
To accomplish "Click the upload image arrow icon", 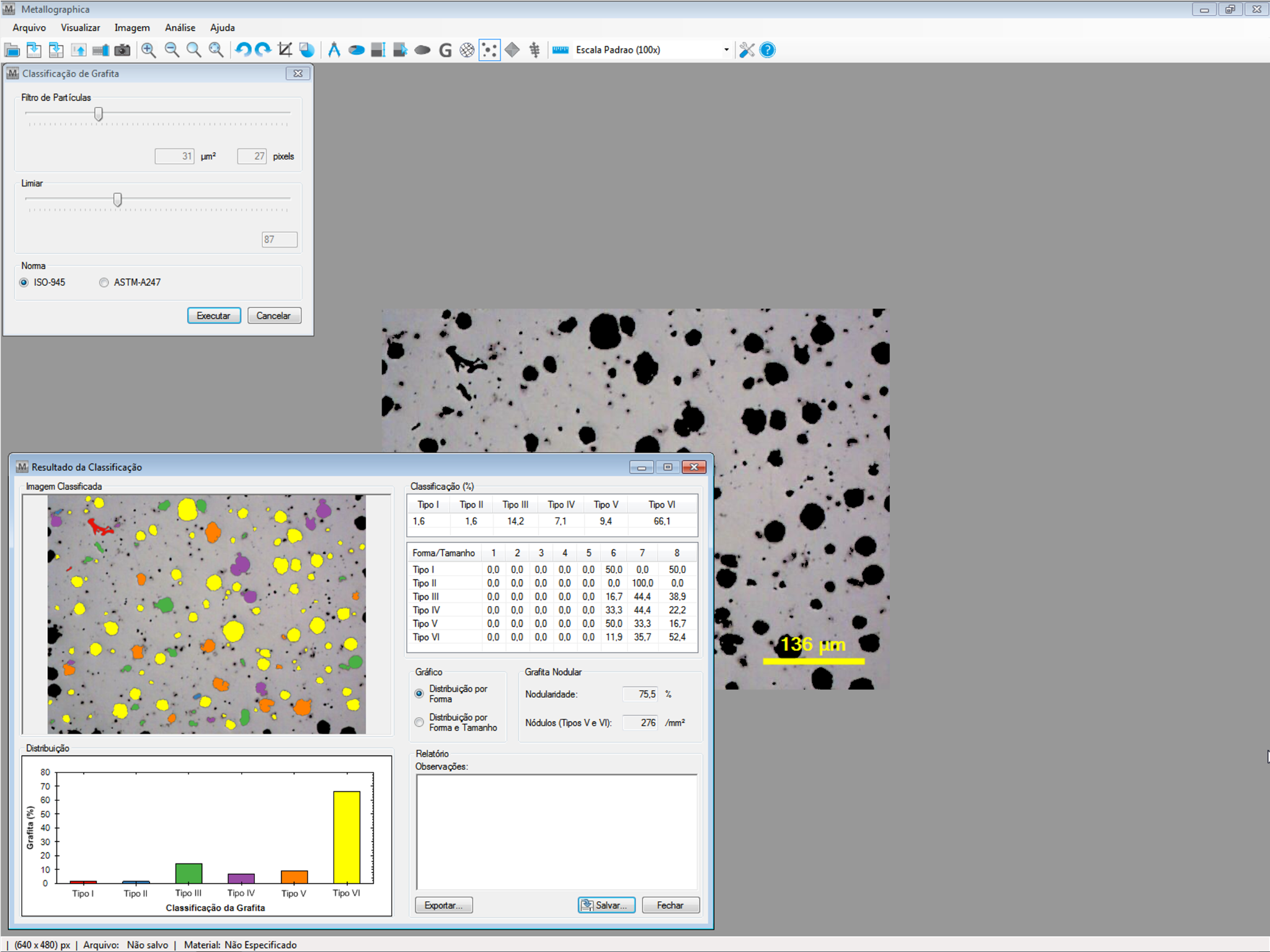I will click(x=79, y=50).
